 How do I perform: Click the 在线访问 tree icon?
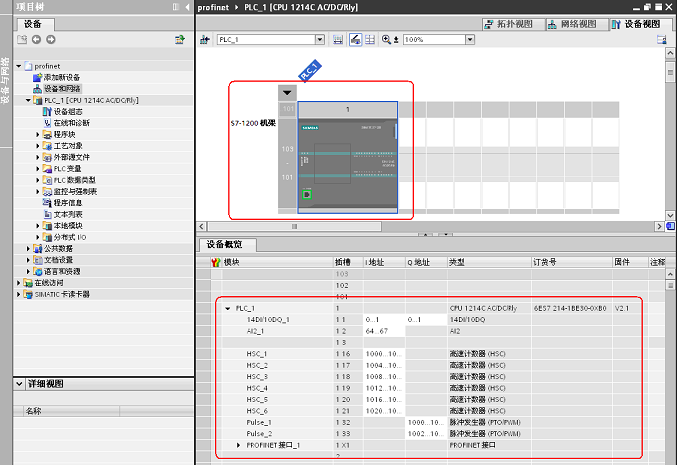pyautogui.click(x=28, y=283)
